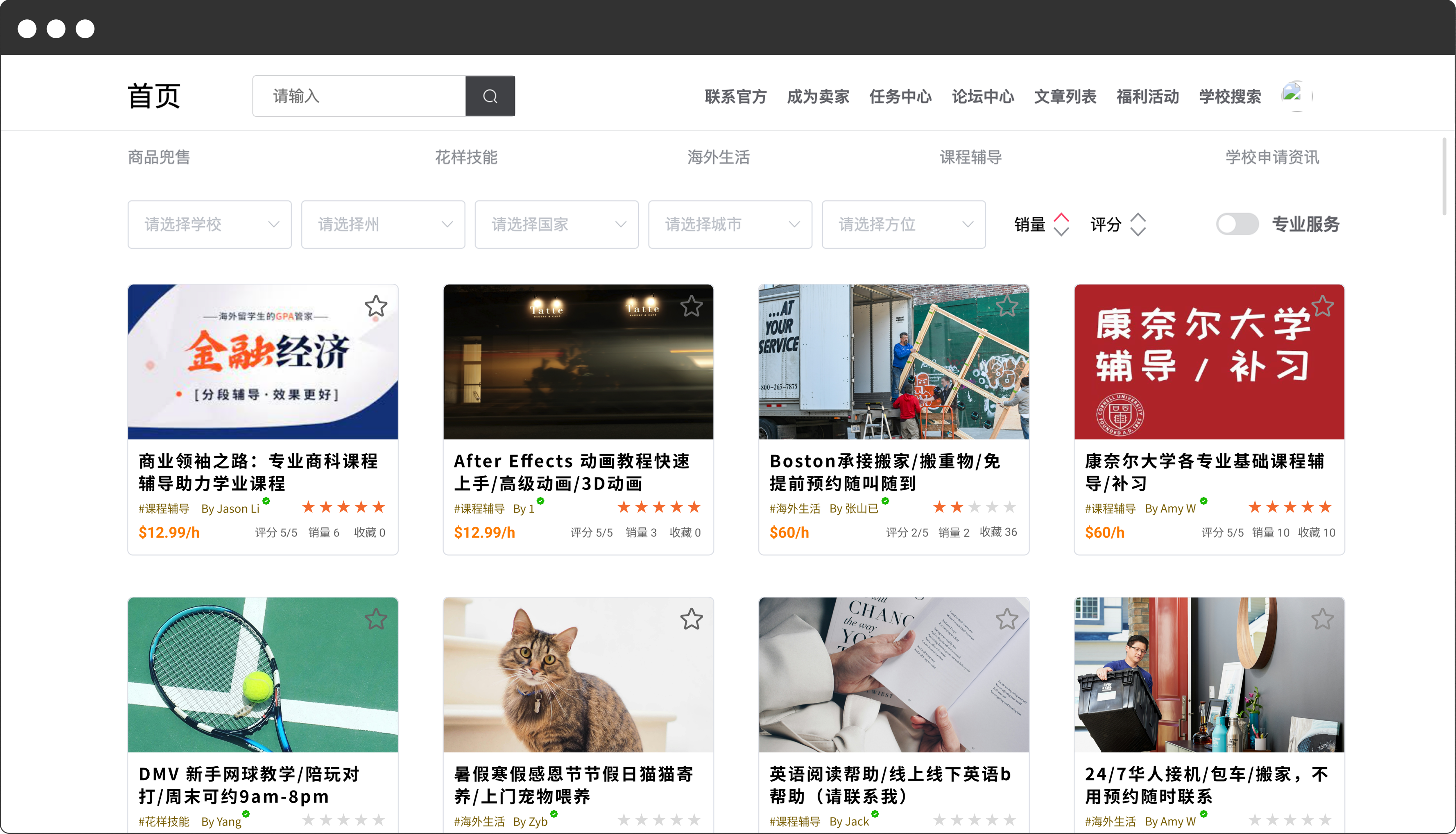Favorite the 24/7华人接机 card star
1456x834 pixels.
point(1323,619)
